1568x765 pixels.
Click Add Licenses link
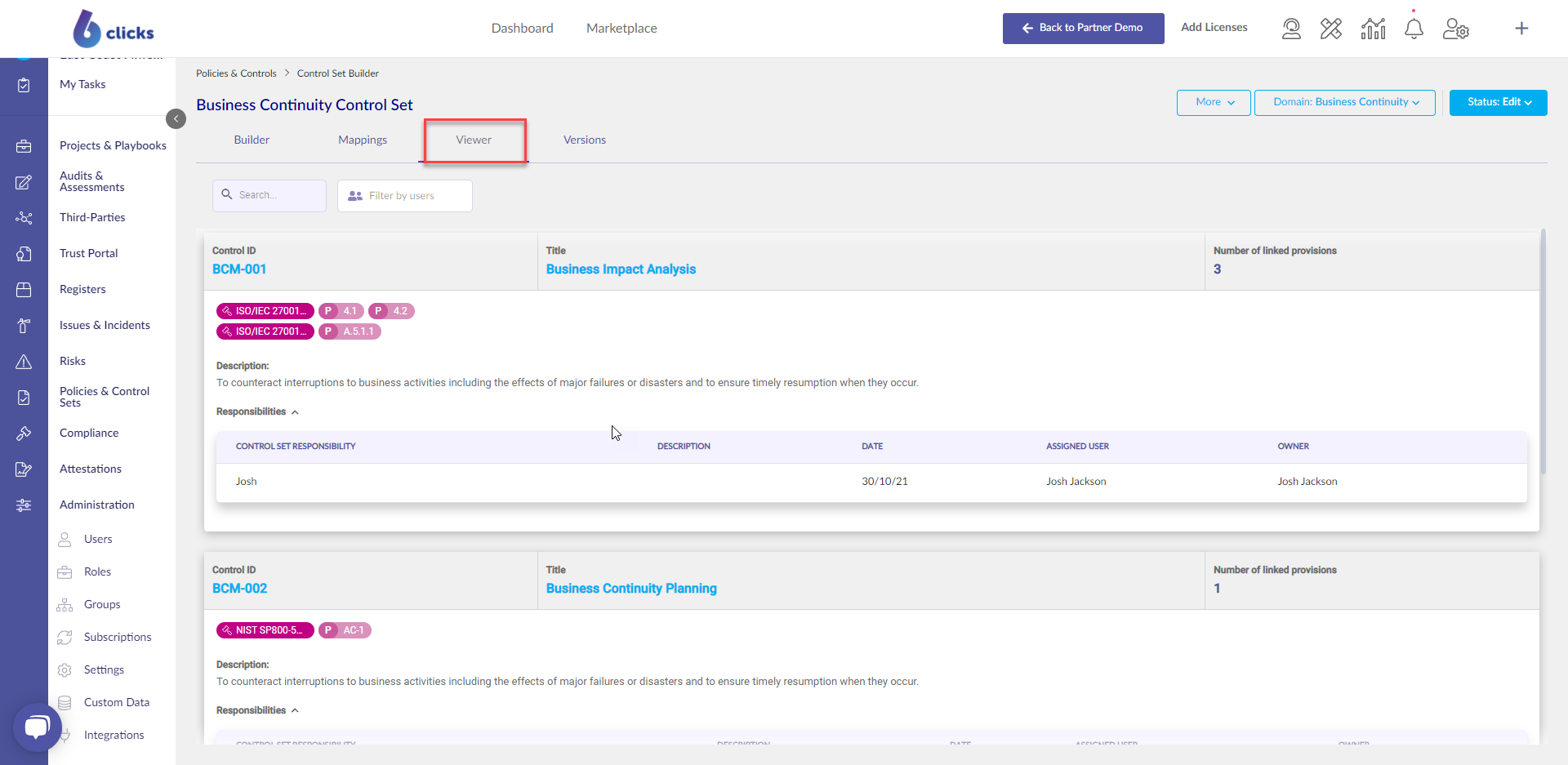pos(1214,28)
